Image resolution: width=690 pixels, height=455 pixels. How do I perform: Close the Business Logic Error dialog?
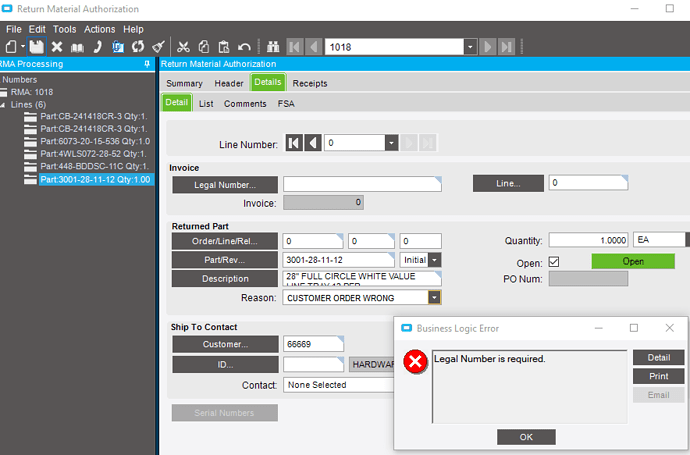pyautogui.click(x=669, y=328)
